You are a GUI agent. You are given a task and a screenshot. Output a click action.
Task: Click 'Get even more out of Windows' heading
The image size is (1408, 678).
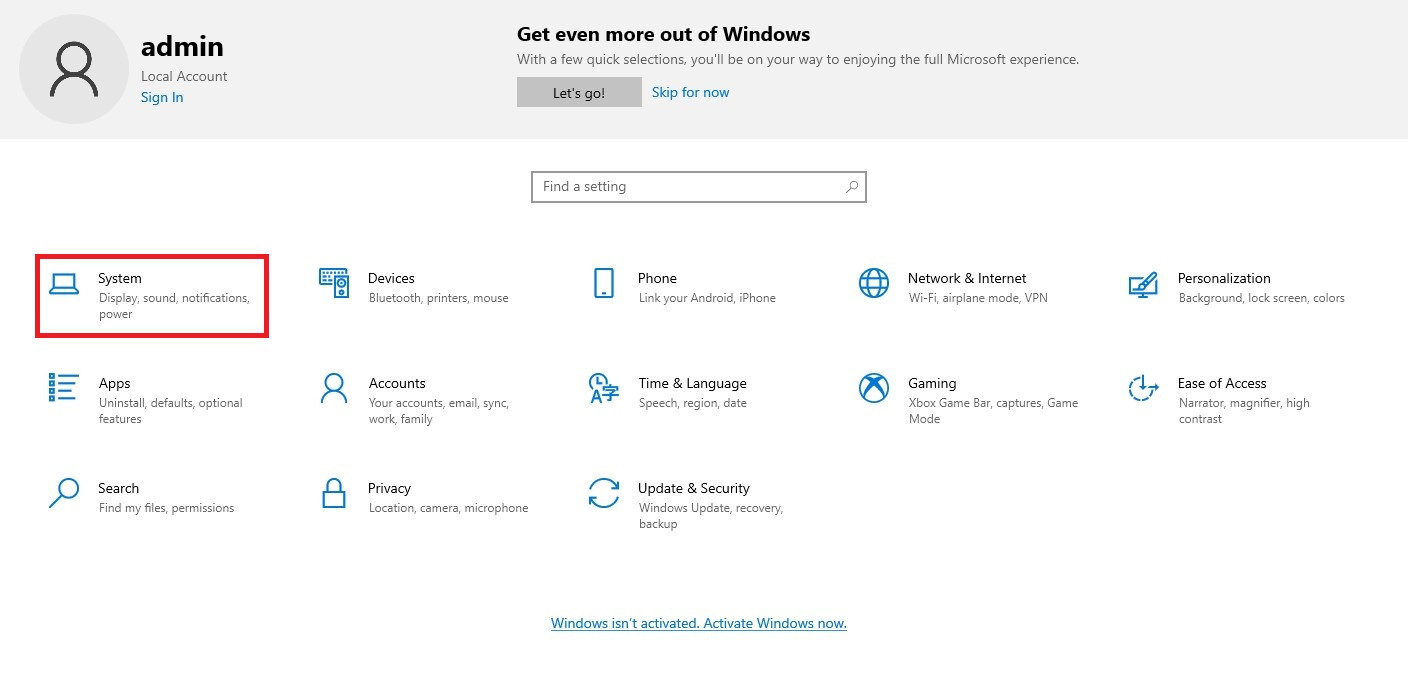click(663, 34)
